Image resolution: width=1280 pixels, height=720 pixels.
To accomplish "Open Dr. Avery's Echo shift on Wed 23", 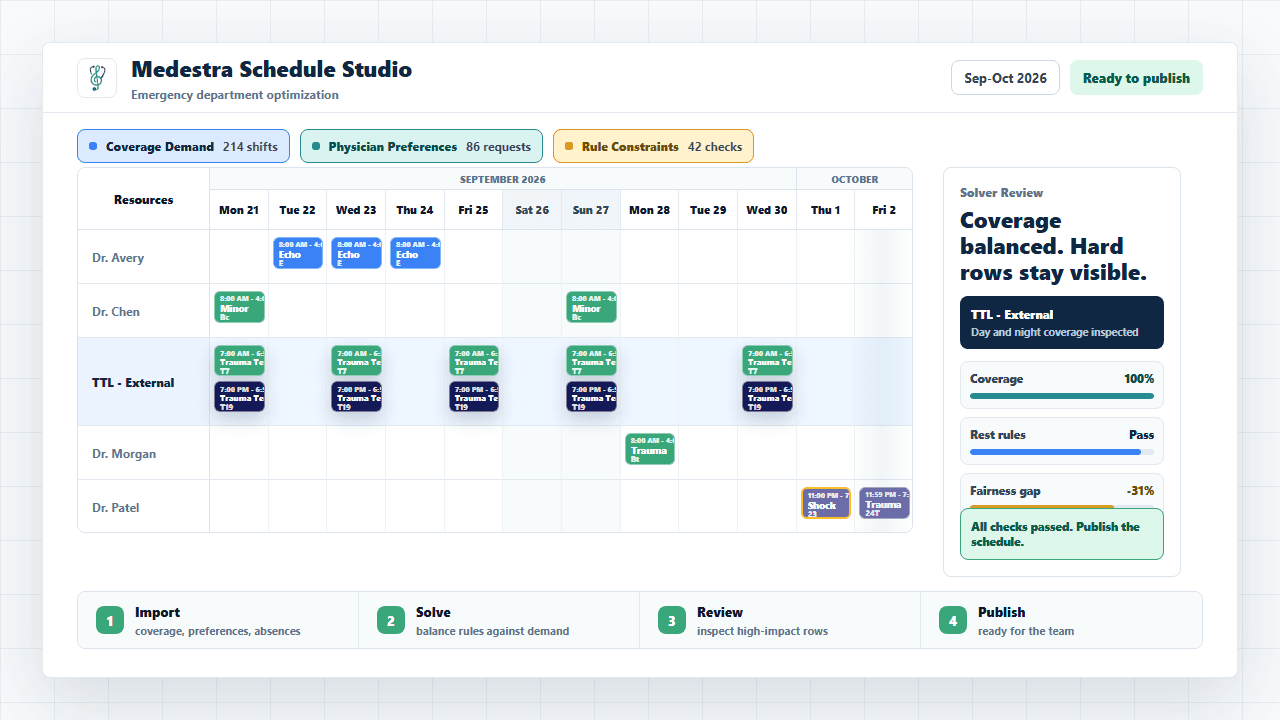I will pos(356,253).
